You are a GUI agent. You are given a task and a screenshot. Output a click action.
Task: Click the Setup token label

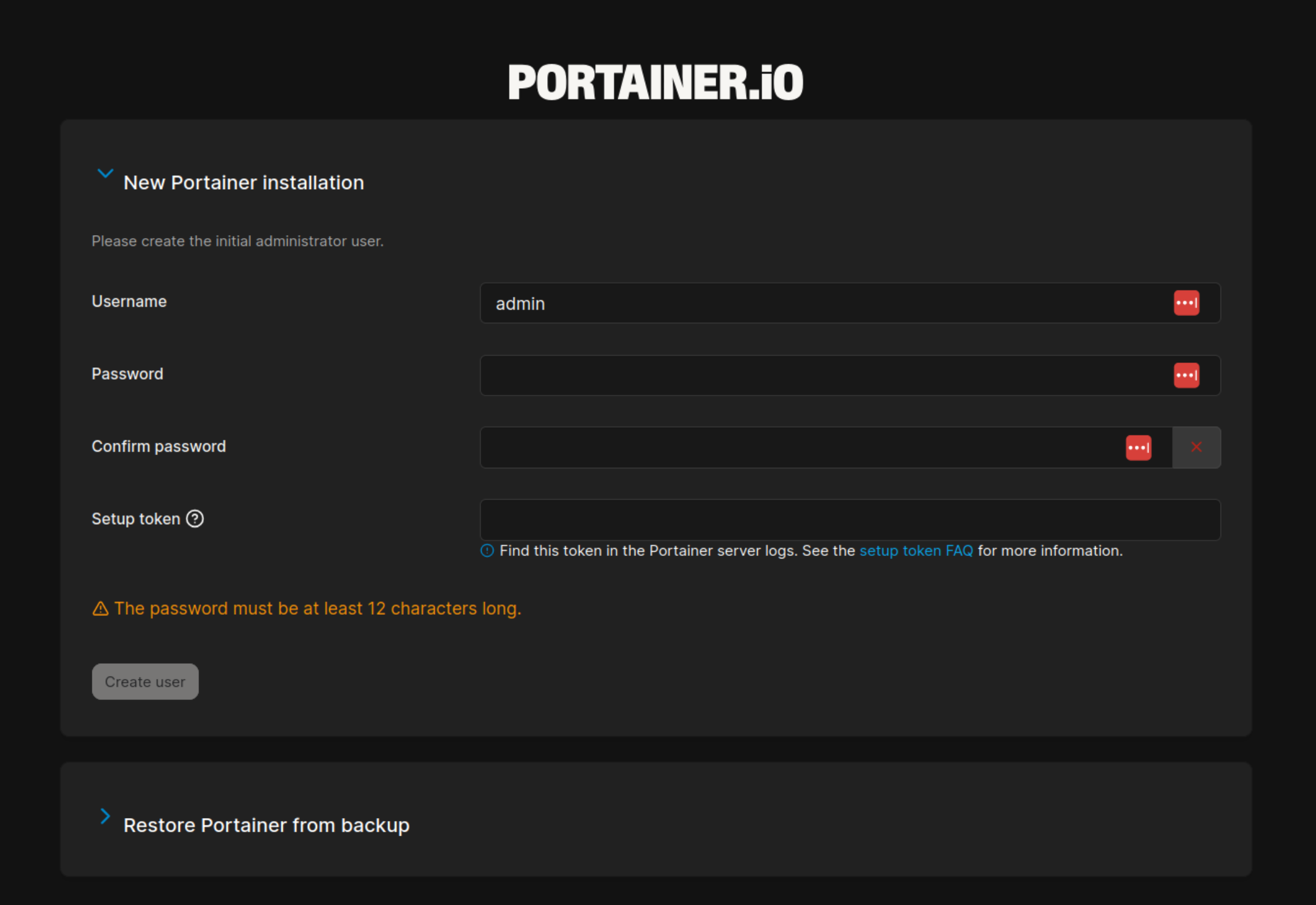point(136,519)
